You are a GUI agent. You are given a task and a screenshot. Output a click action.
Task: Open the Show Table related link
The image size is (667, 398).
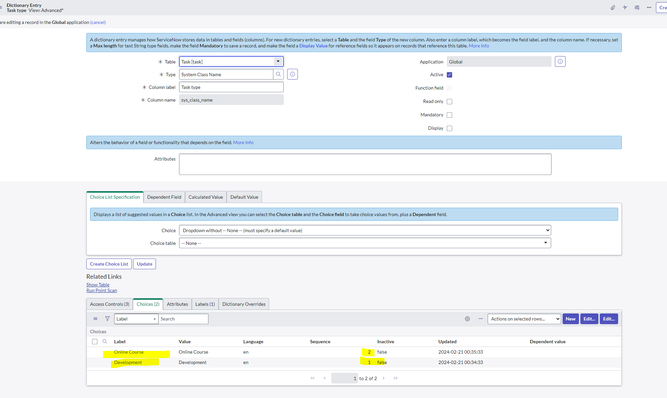coord(98,284)
